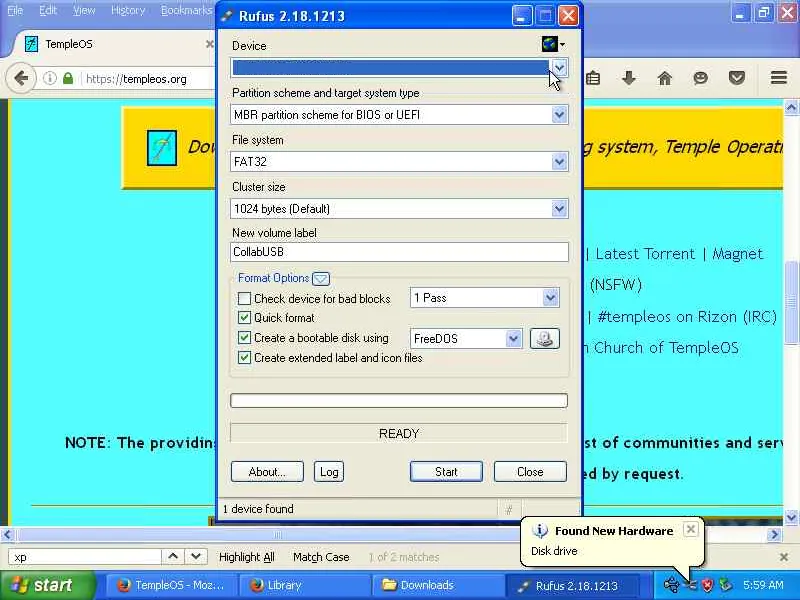Click the Rufus progress bar
Screen dimensions: 800x600
coord(398,401)
